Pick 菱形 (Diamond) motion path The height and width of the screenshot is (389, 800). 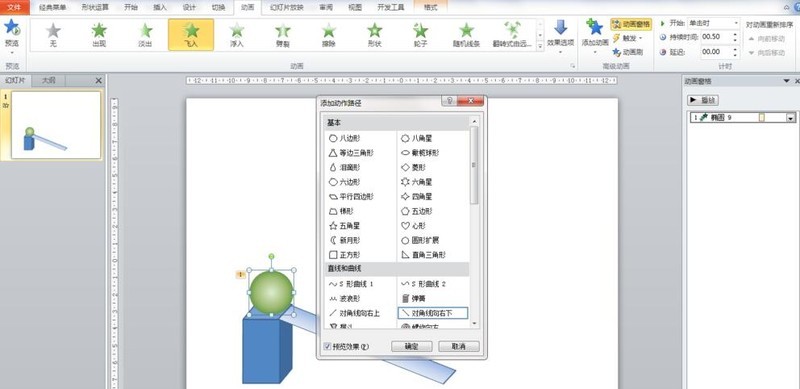click(413, 167)
